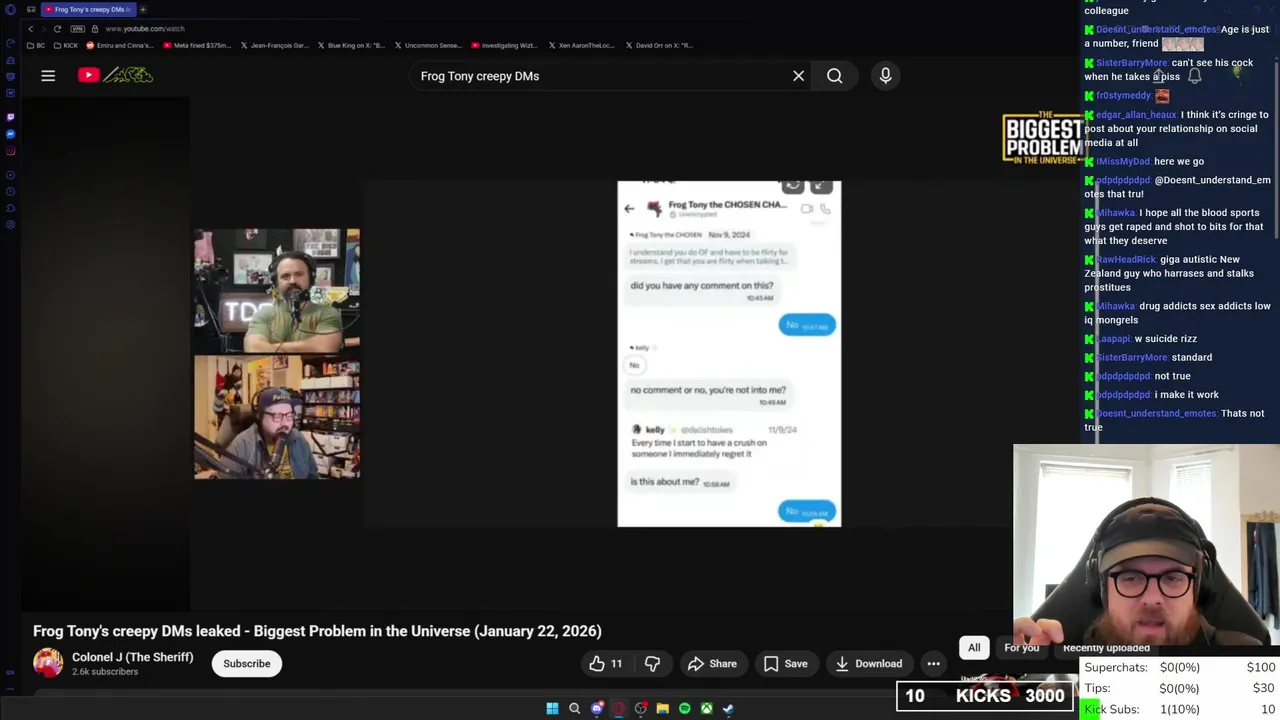Image resolution: width=1280 pixels, height=720 pixels.
Task: Open the sidebar player icon
Action: coord(11,175)
